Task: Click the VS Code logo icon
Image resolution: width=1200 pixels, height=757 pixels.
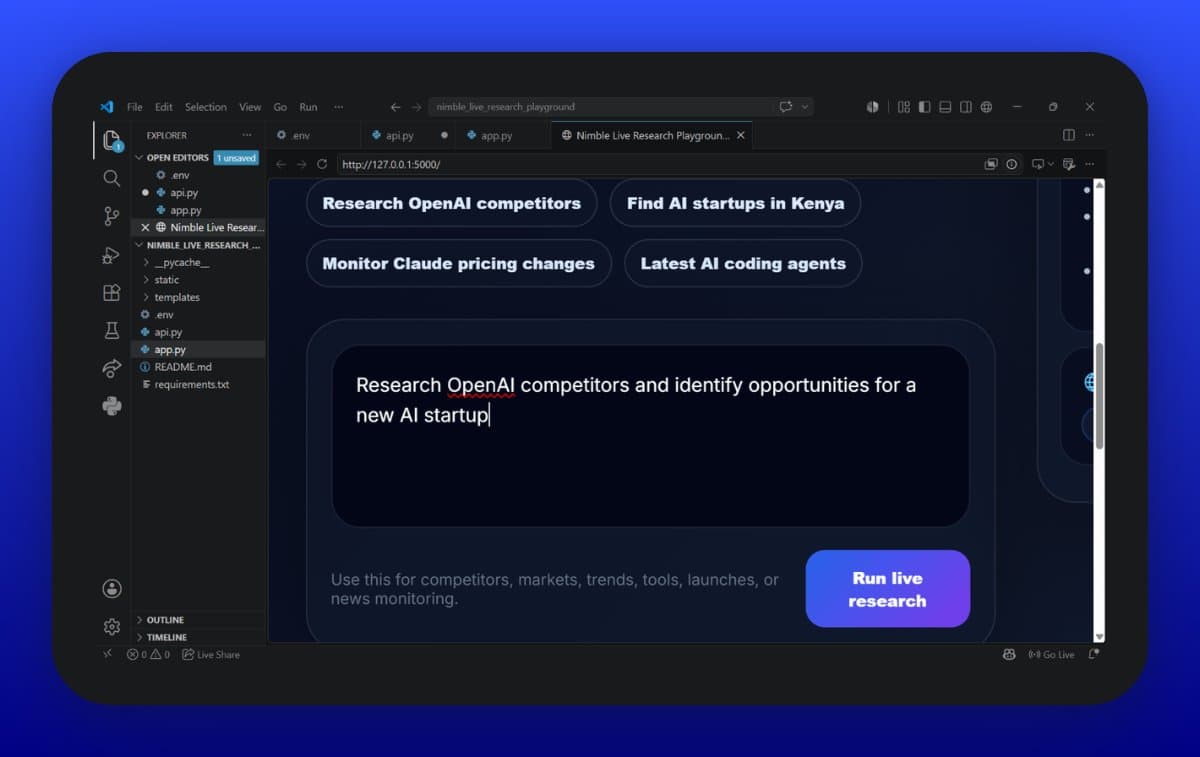Action: [106, 107]
